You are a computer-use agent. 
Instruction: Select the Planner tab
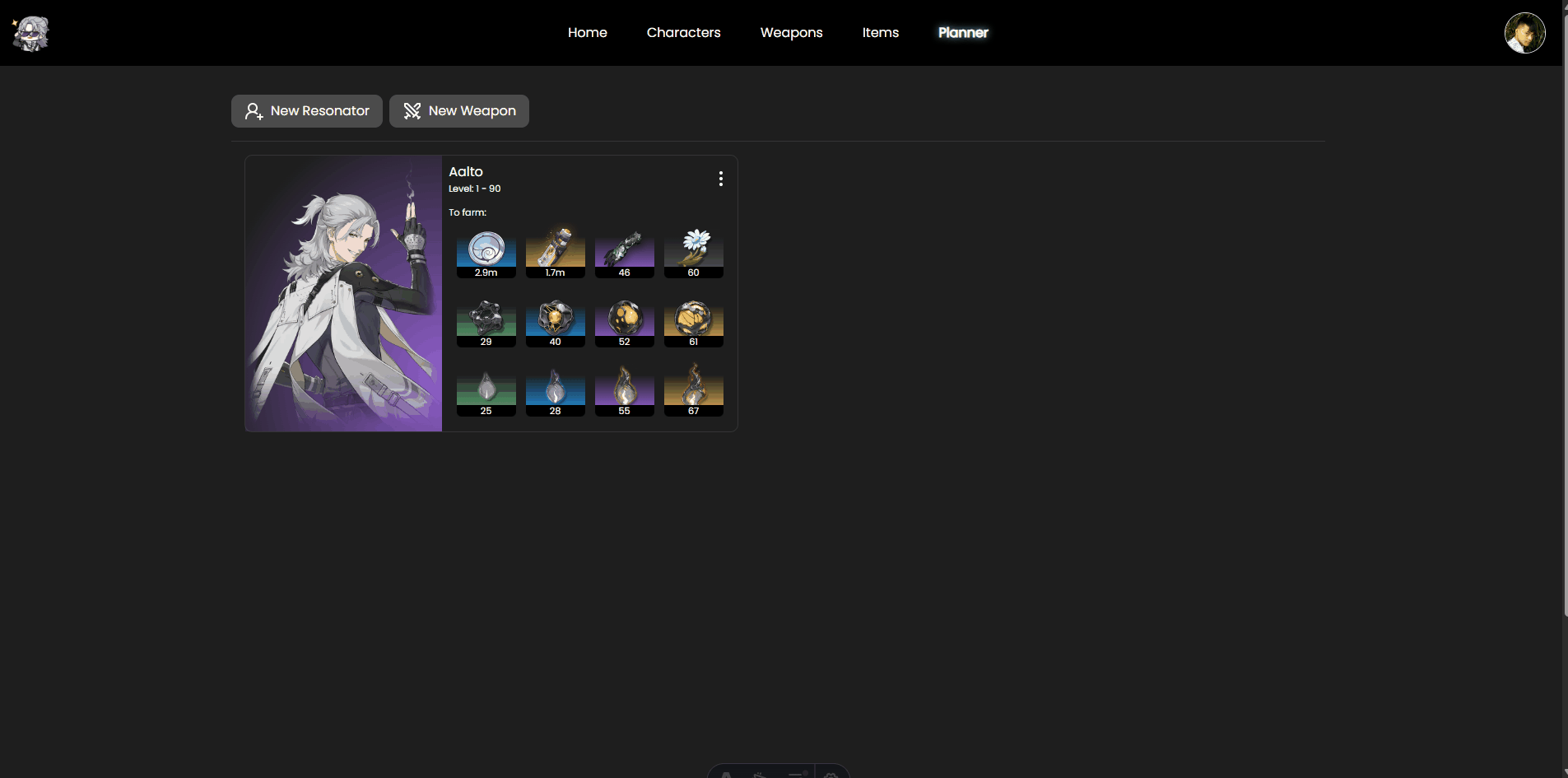[x=963, y=33]
